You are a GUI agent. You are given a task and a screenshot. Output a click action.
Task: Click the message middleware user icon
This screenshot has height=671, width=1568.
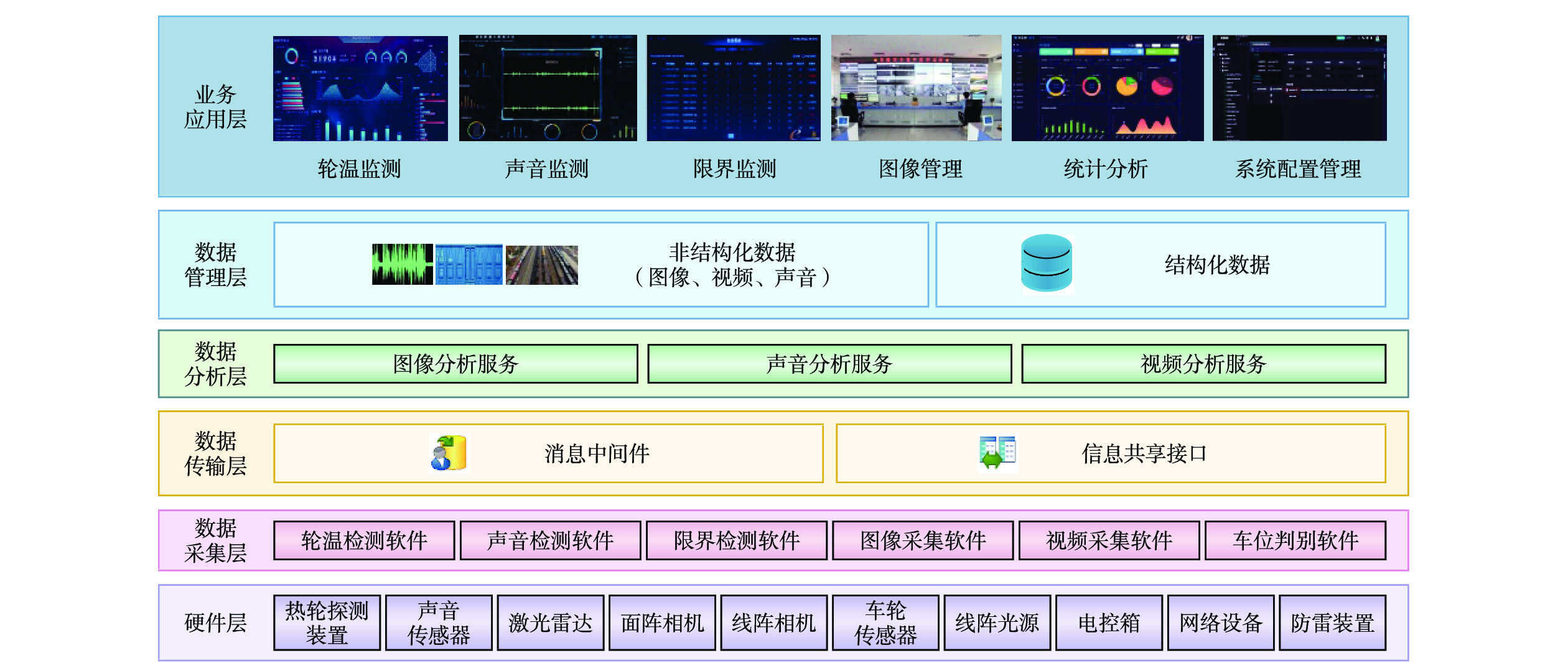pyautogui.click(x=449, y=453)
